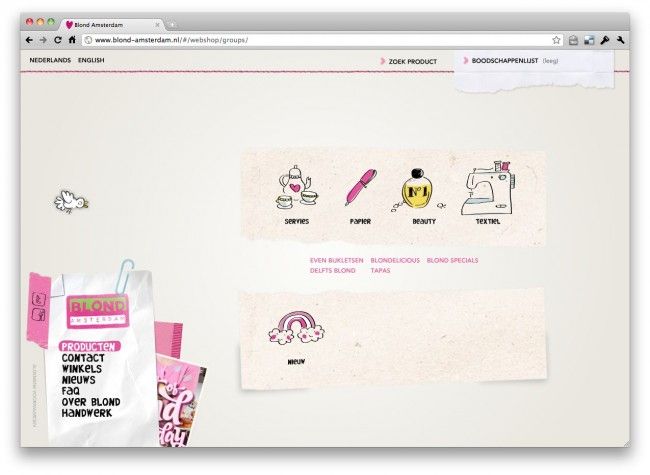
Task: Open the Textiel sewing machine category
Action: [x=488, y=188]
